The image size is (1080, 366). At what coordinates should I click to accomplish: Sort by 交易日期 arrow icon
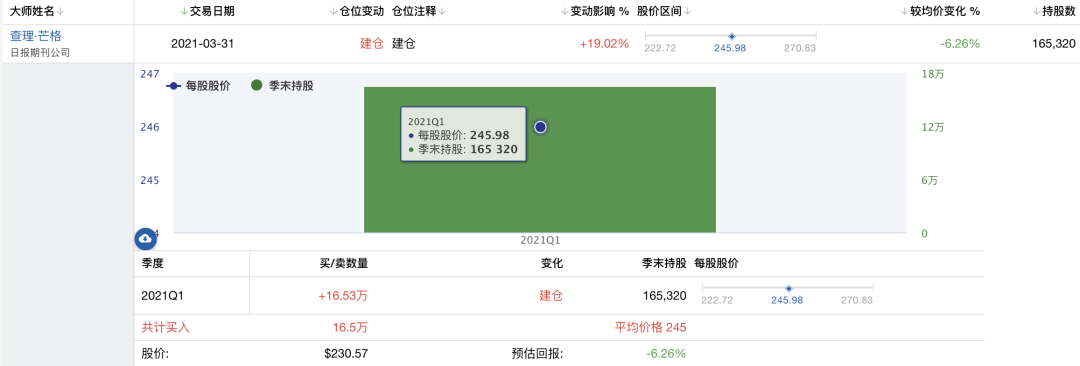[183, 12]
